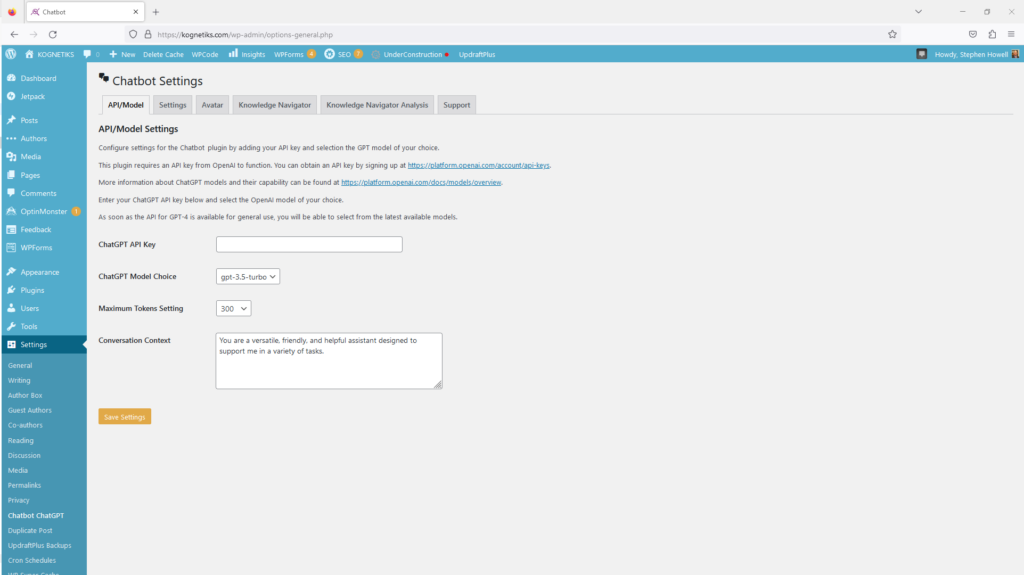Screen dimensions: 1024x575
Task: Open Discussion settings submenu
Action: 24,455
